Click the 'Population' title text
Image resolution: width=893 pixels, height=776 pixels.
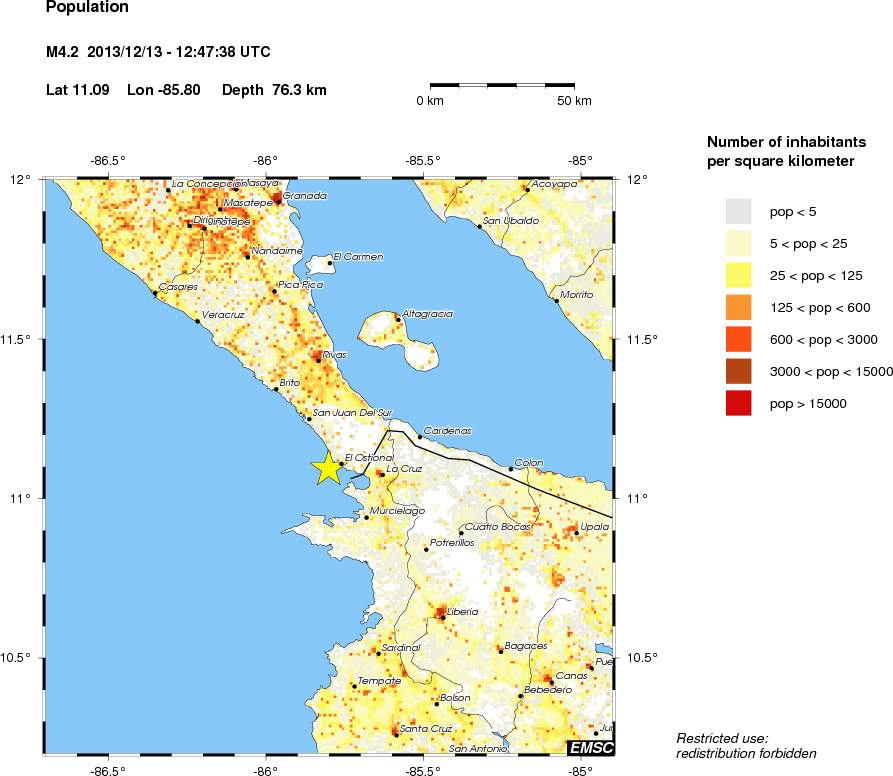click(87, 7)
